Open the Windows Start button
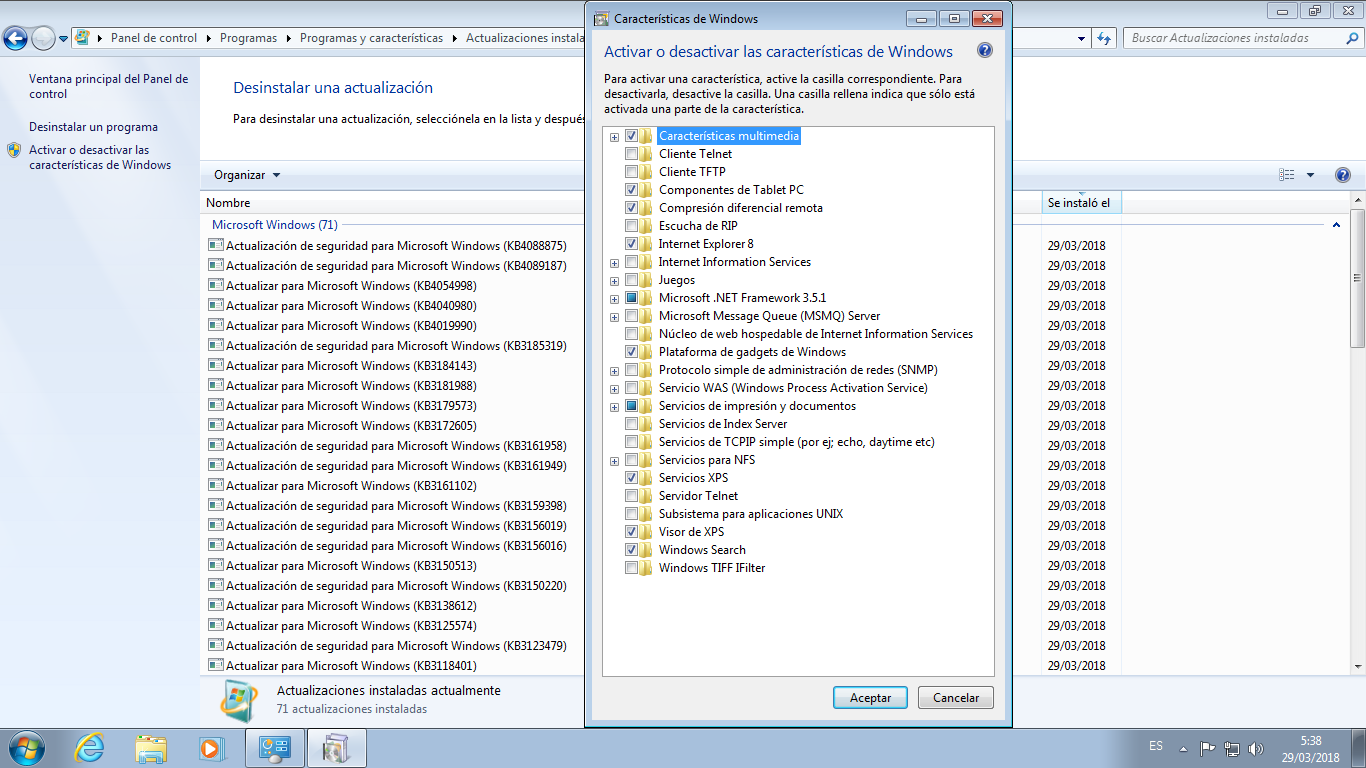The image size is (1366, 768). pos(25,748)
